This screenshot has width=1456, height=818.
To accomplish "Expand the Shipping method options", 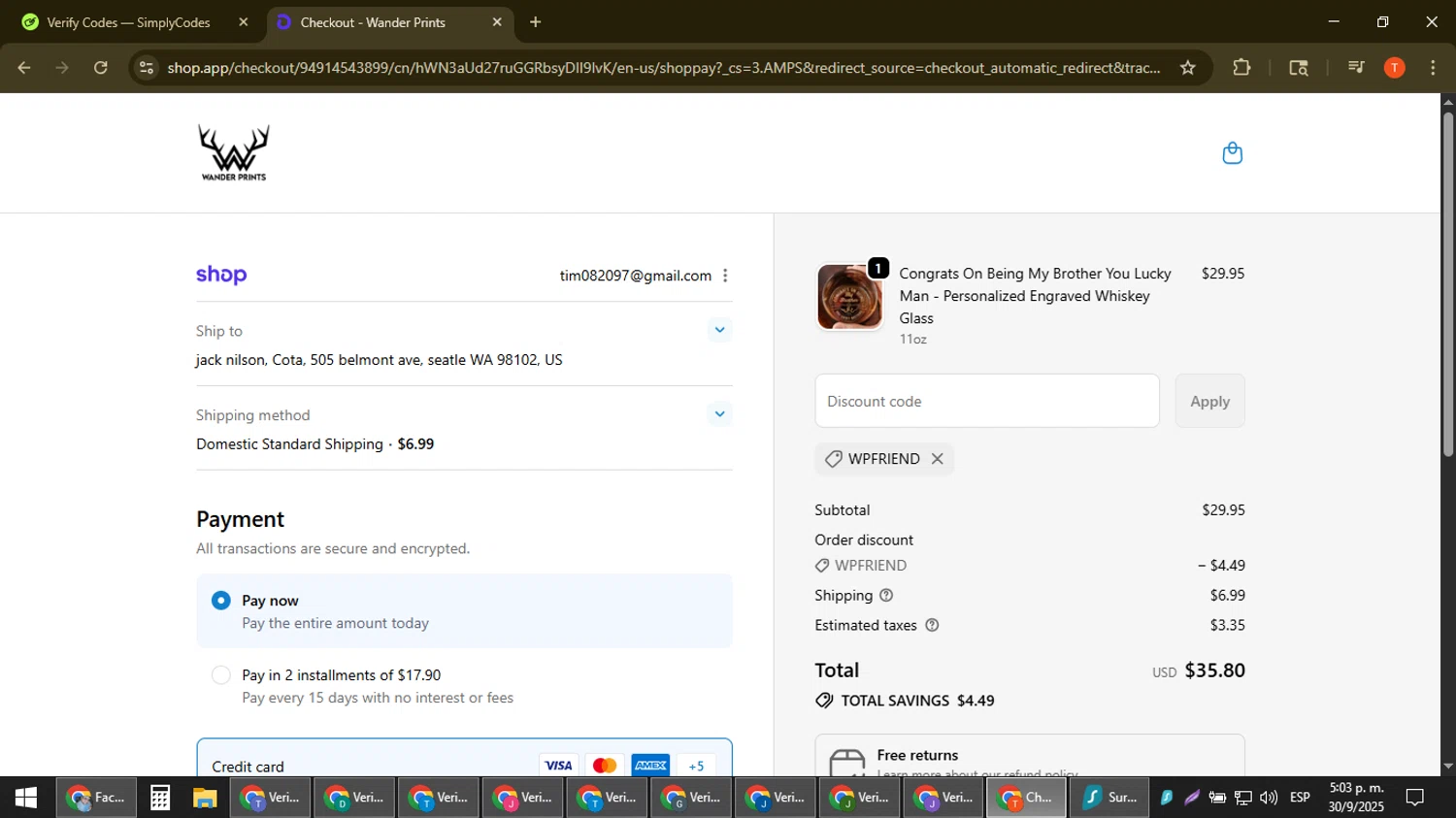I will coord(719,414).
